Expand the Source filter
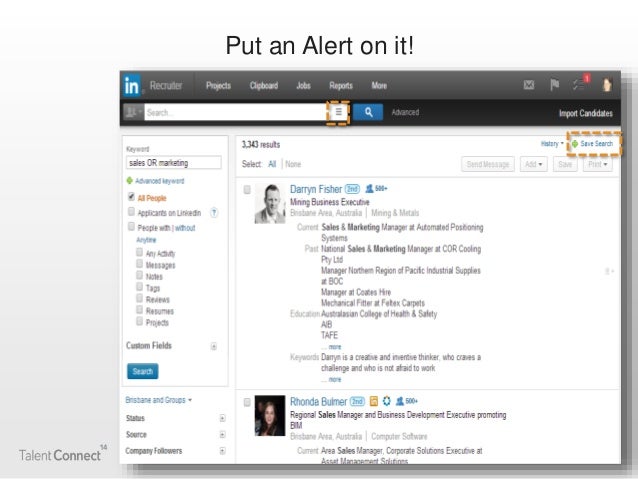The height and width of the screenshot is (479, 638). 222,435
